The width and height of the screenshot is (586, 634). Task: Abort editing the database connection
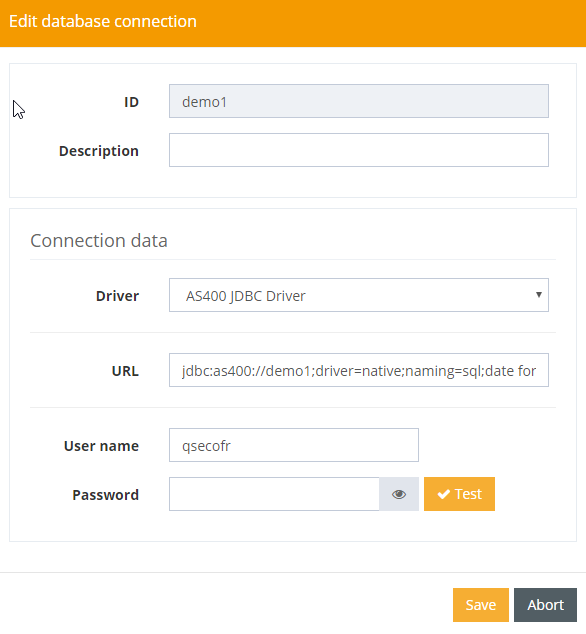tap(545, 605)
